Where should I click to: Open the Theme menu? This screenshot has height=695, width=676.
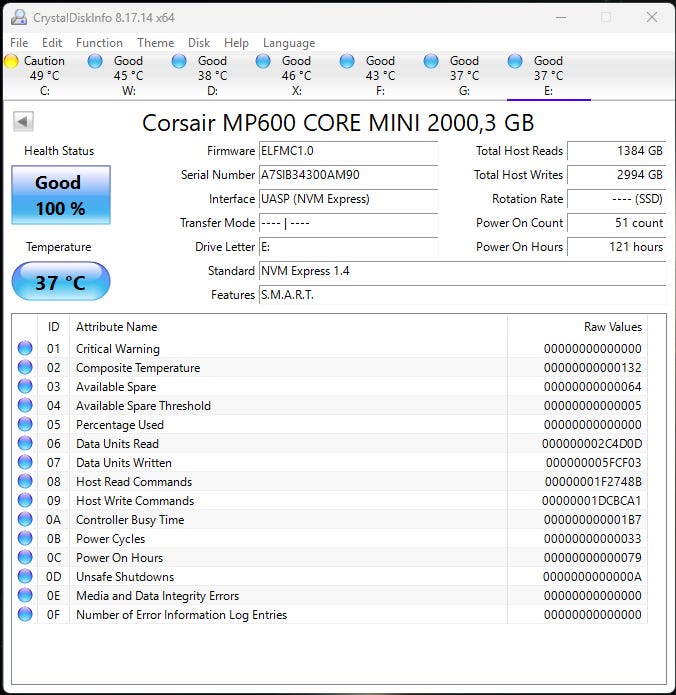click(x=156, y=43)
